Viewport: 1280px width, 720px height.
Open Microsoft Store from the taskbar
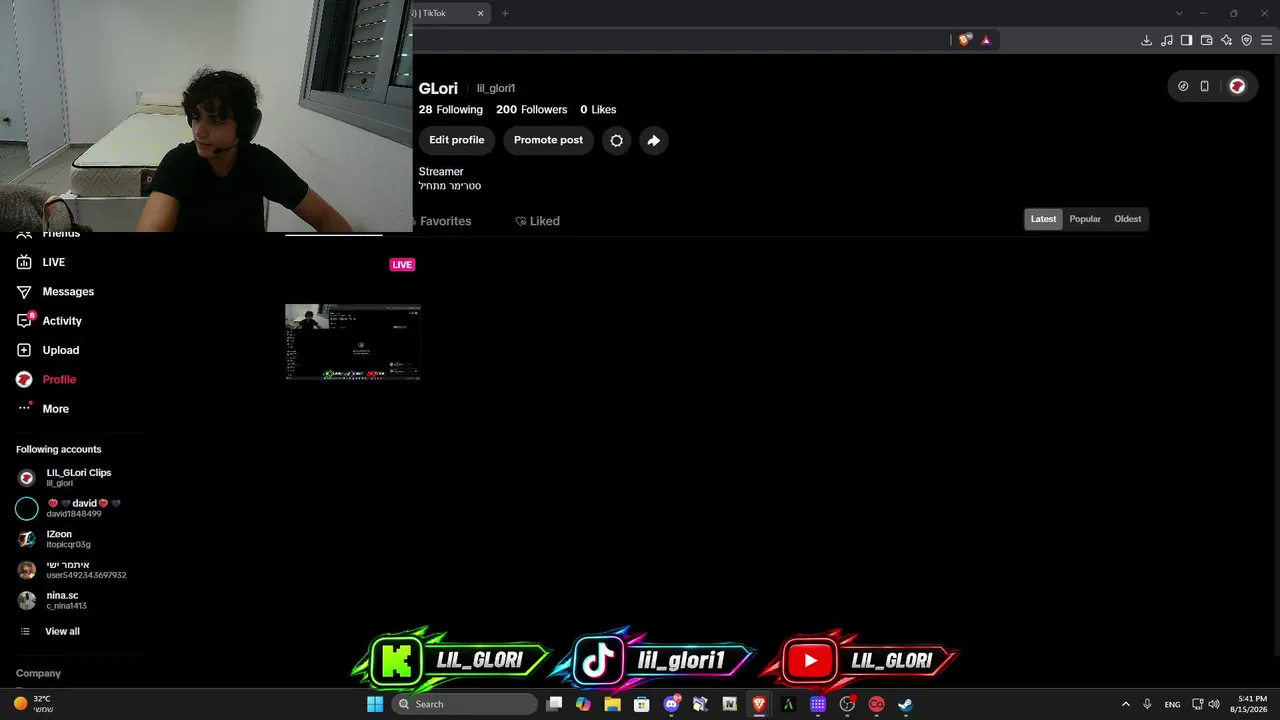pyautogui.click(x=642, y=704)
